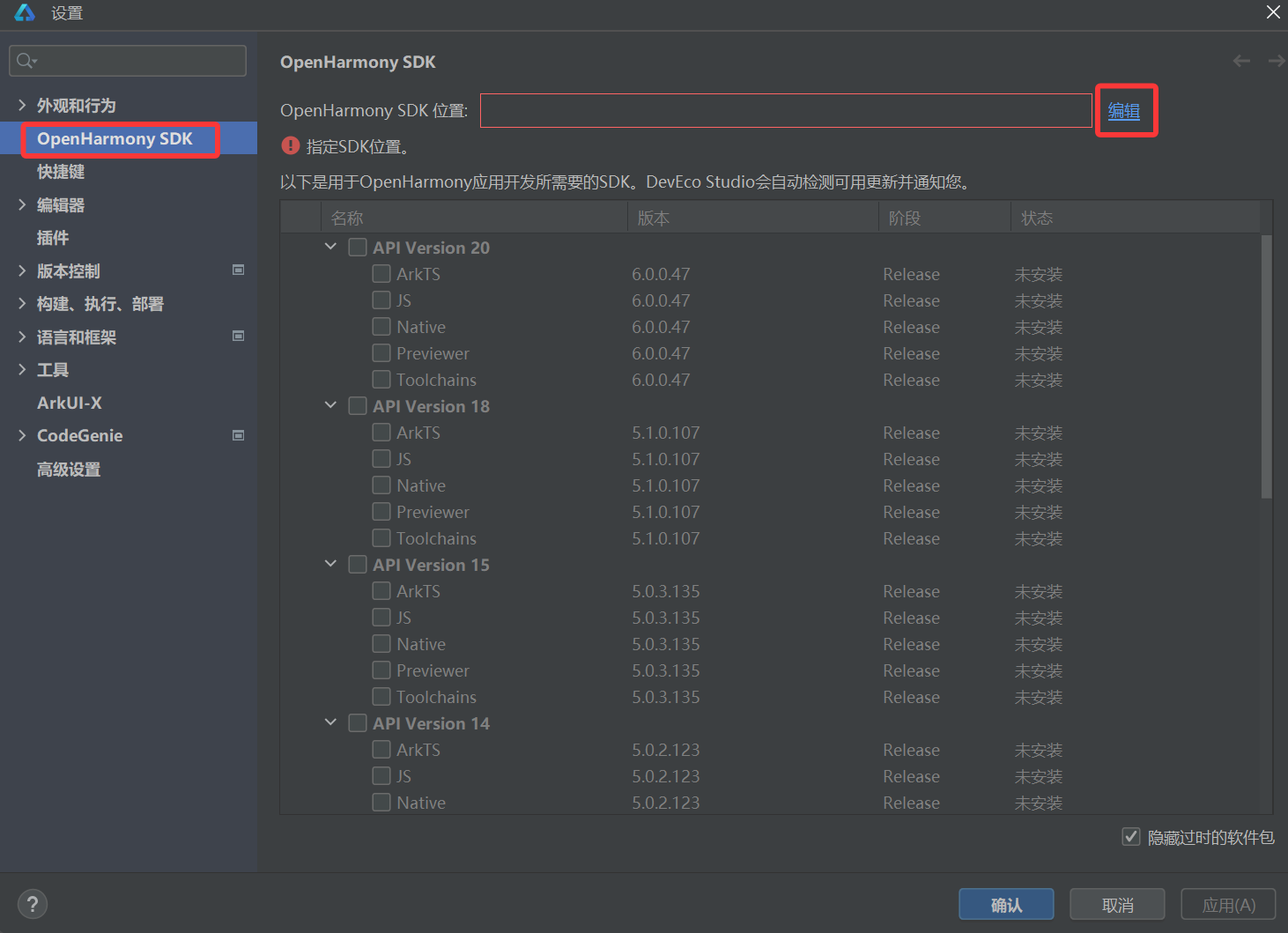
Task: Click Release stage for ArkTS 5.1.0.107
Action: 911,433
